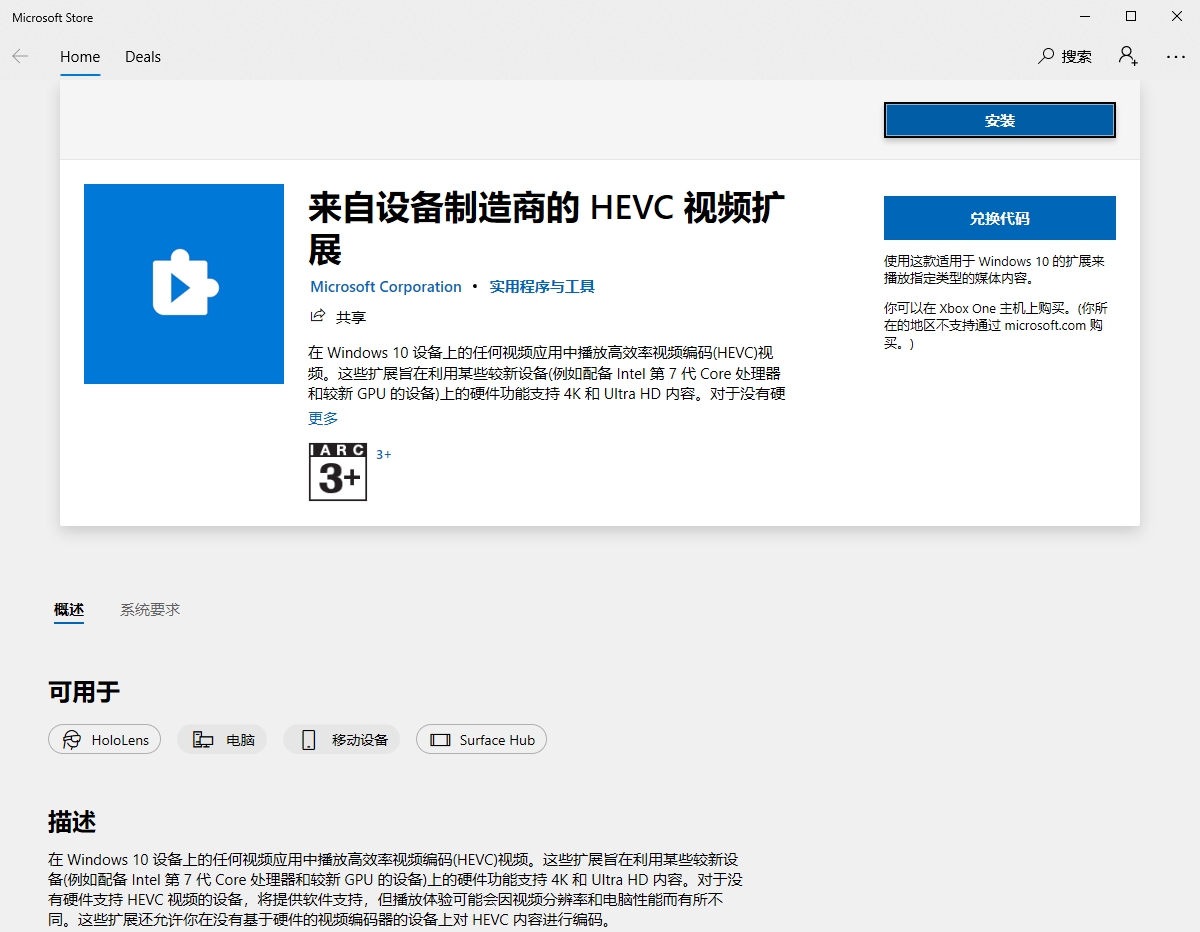Screen dimensions: 1200x932
Task: Select the 移动设备 device chip
Action: (342, 740)
